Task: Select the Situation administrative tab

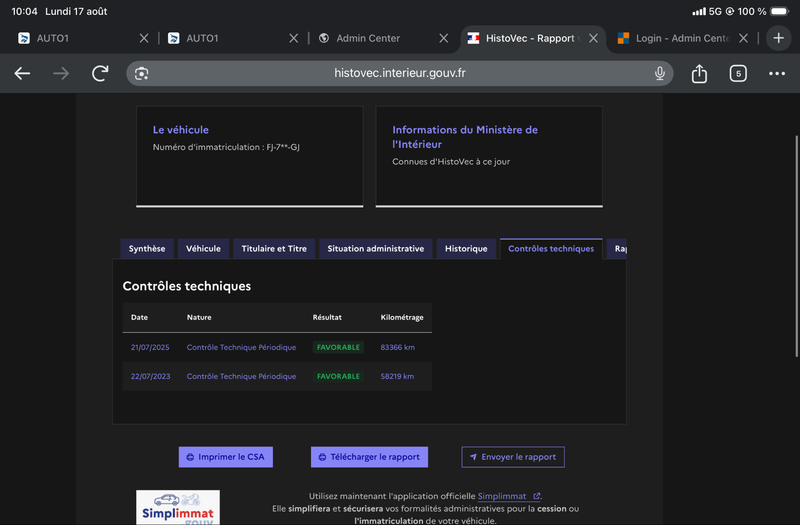Action: [x=376, y=249]
